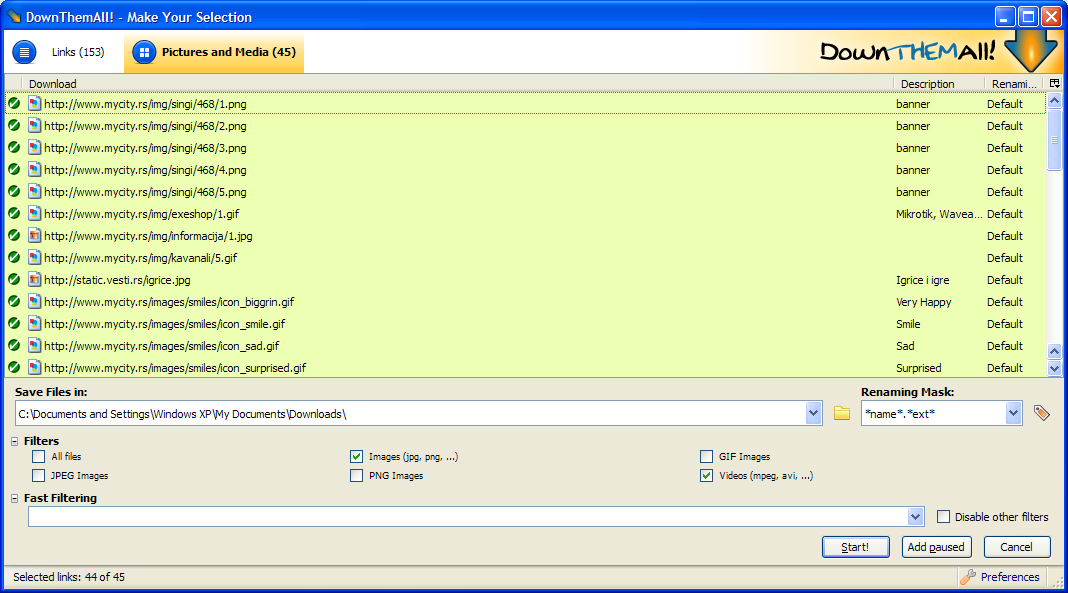This screenshot has height=593, width=1068.
Task: Click file type icon of informacija/1.jpg
Action: [35, 236]
